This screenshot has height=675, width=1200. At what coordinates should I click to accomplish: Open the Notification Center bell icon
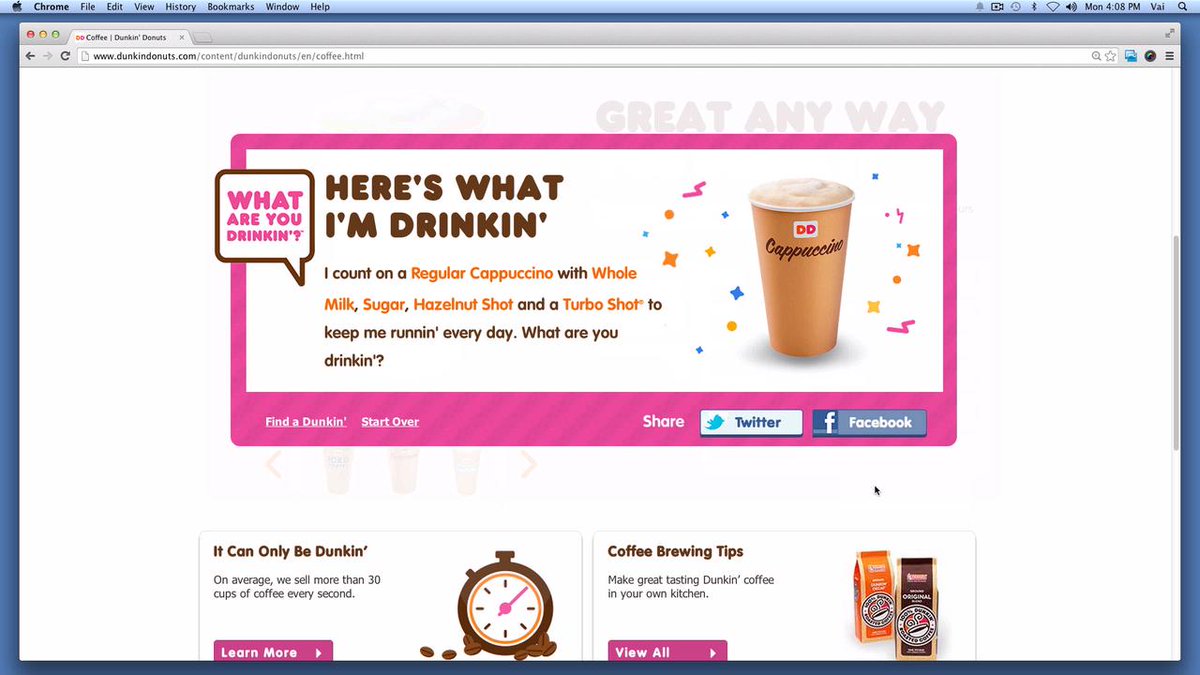tap(979, 7)
